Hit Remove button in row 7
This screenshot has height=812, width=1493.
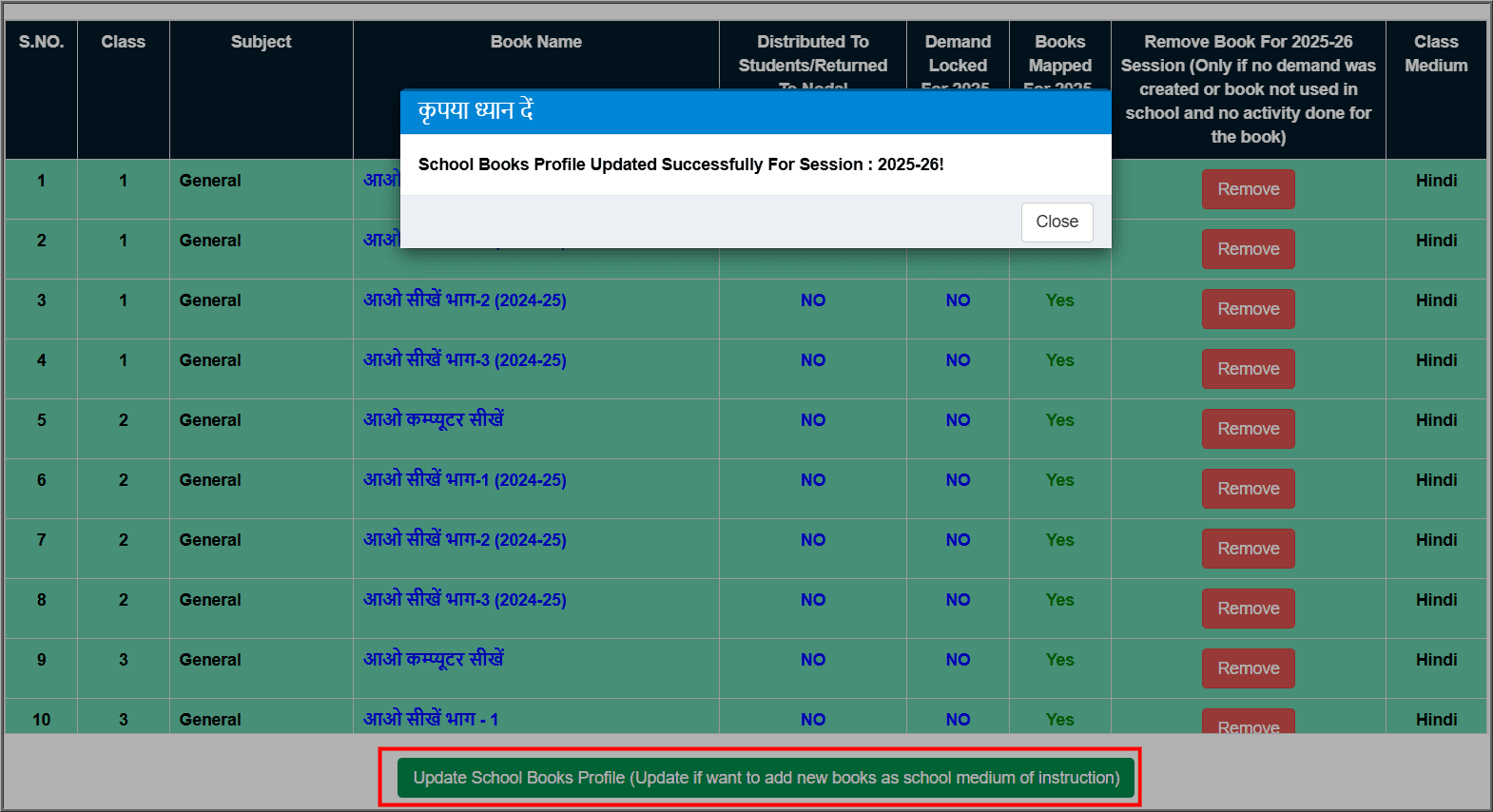click(1248, 549)
